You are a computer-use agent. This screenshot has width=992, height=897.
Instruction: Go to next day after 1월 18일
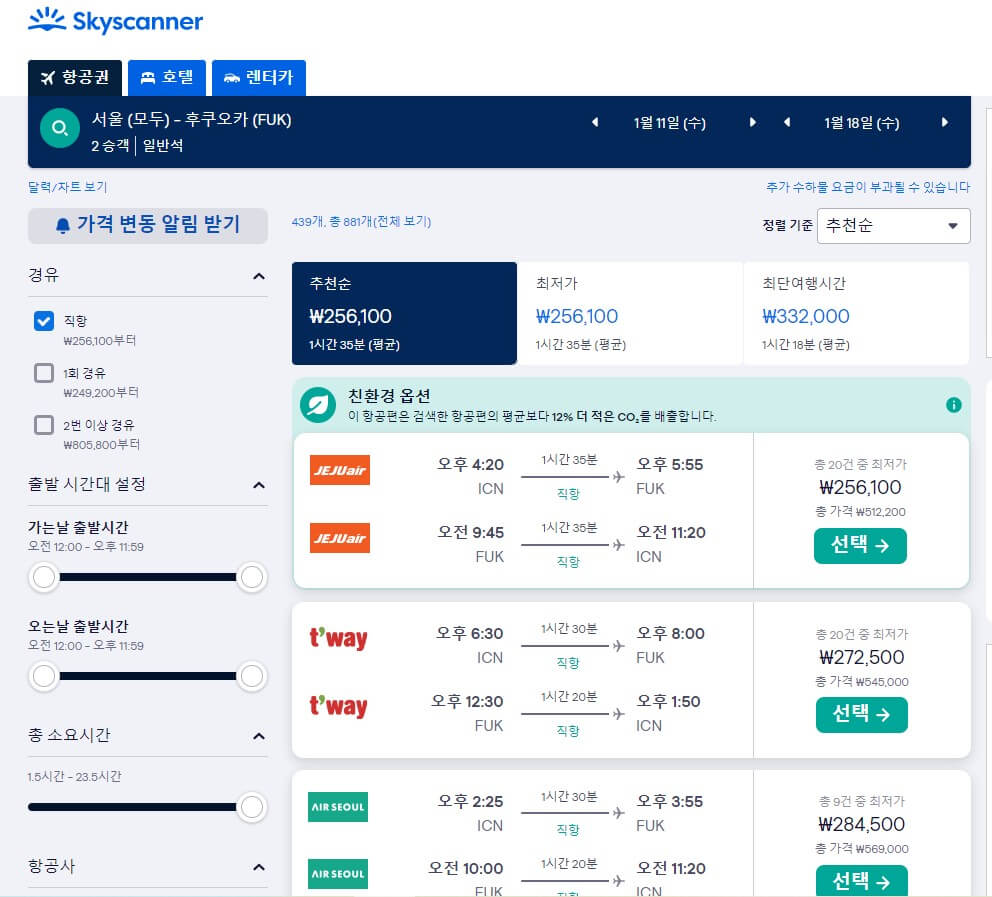click(945, 122)
